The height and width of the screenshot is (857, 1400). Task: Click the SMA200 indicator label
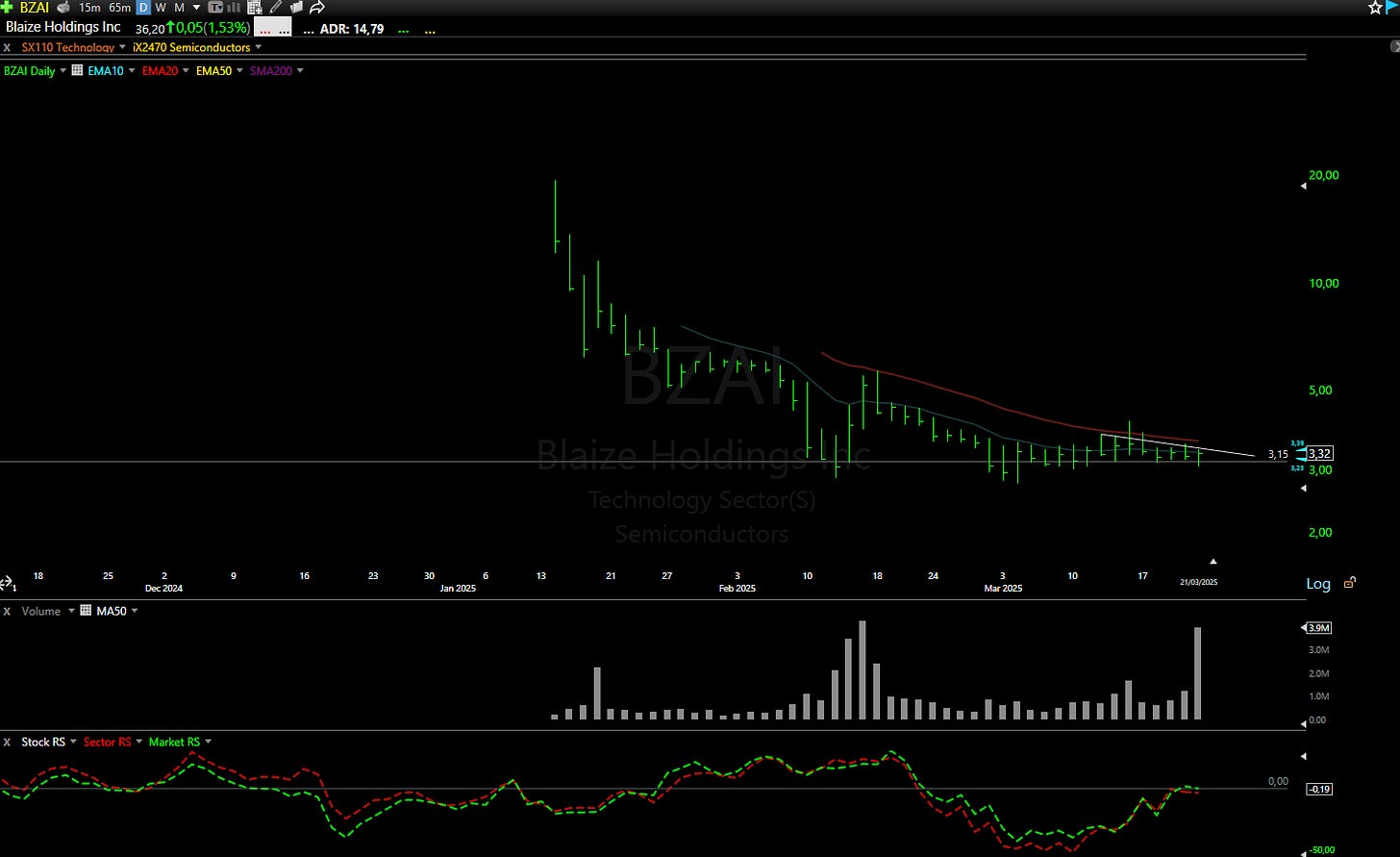(x=271, y=71)
